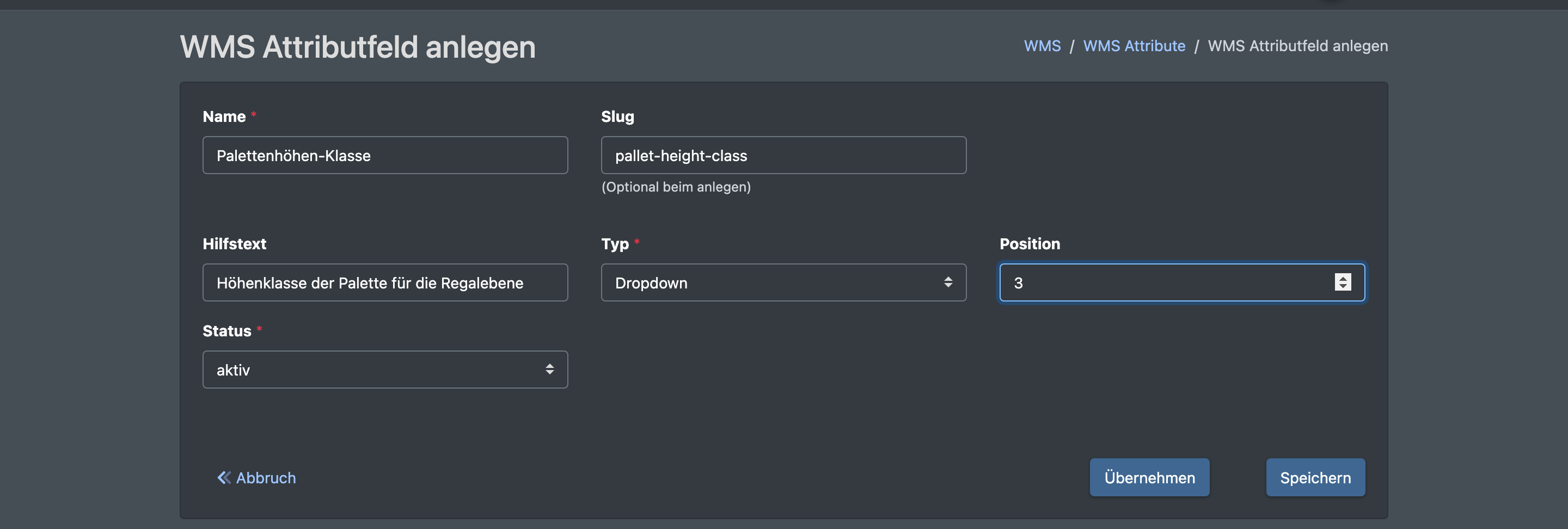The image size is (1568, 529).
Task: Open the Typ dropdown
Action: pyautogui.click(x=783, y=282)
